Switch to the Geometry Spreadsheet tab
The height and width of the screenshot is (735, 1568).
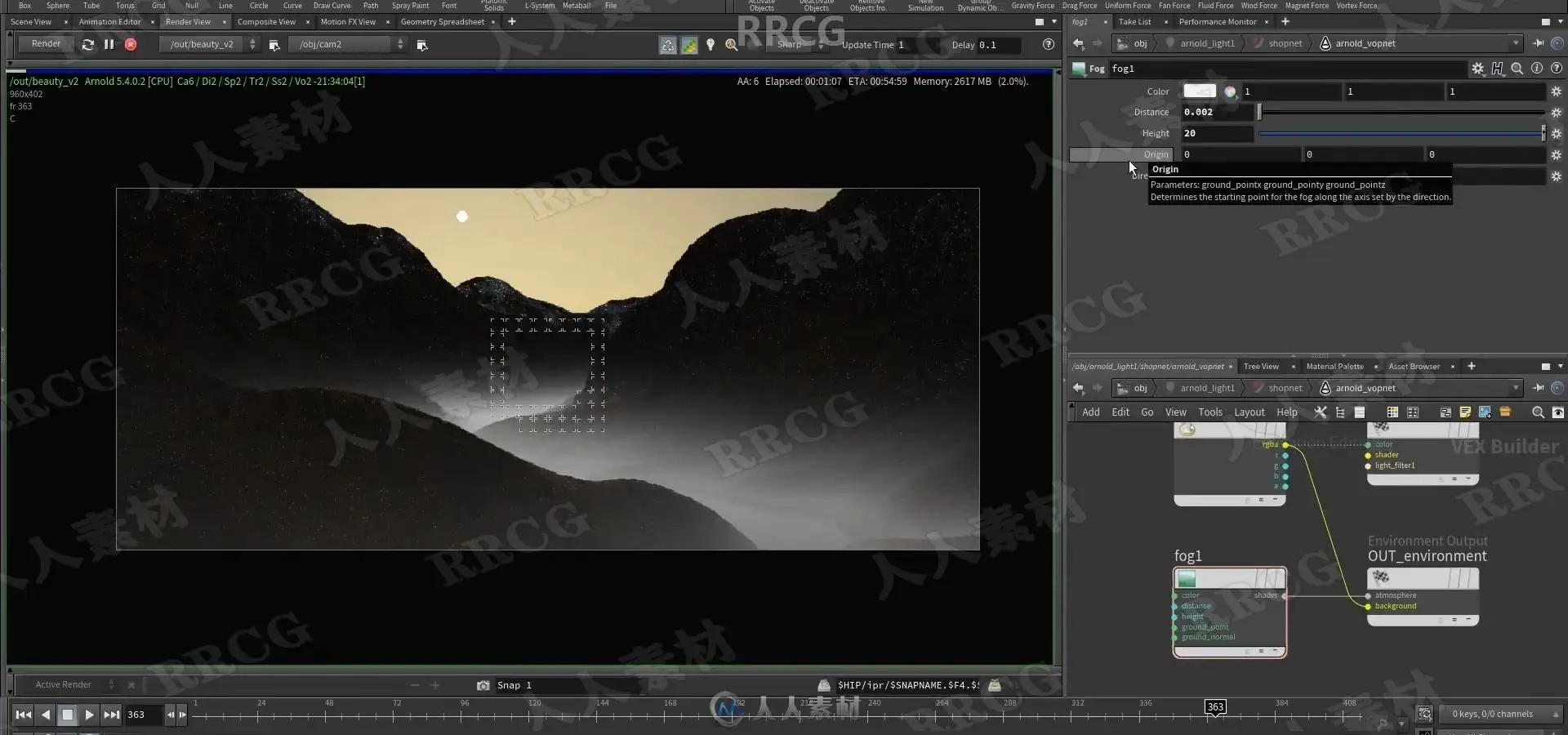(x=443, y=22)
